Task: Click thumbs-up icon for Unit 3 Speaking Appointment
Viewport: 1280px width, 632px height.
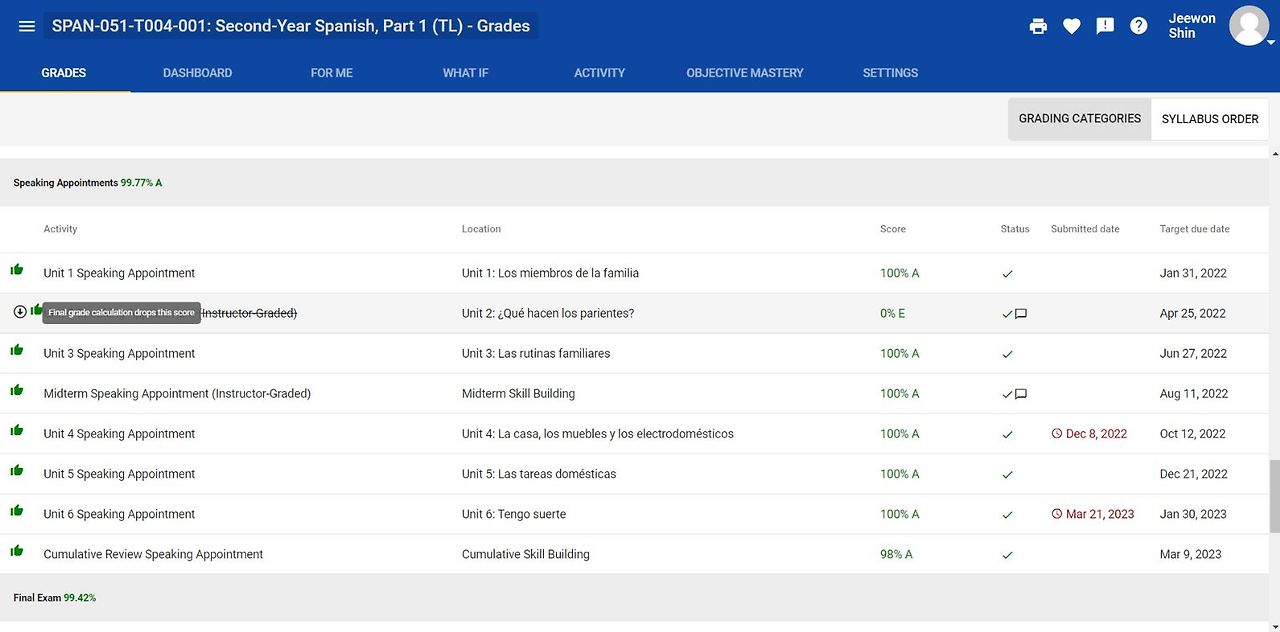Action: tap(17, 350)
